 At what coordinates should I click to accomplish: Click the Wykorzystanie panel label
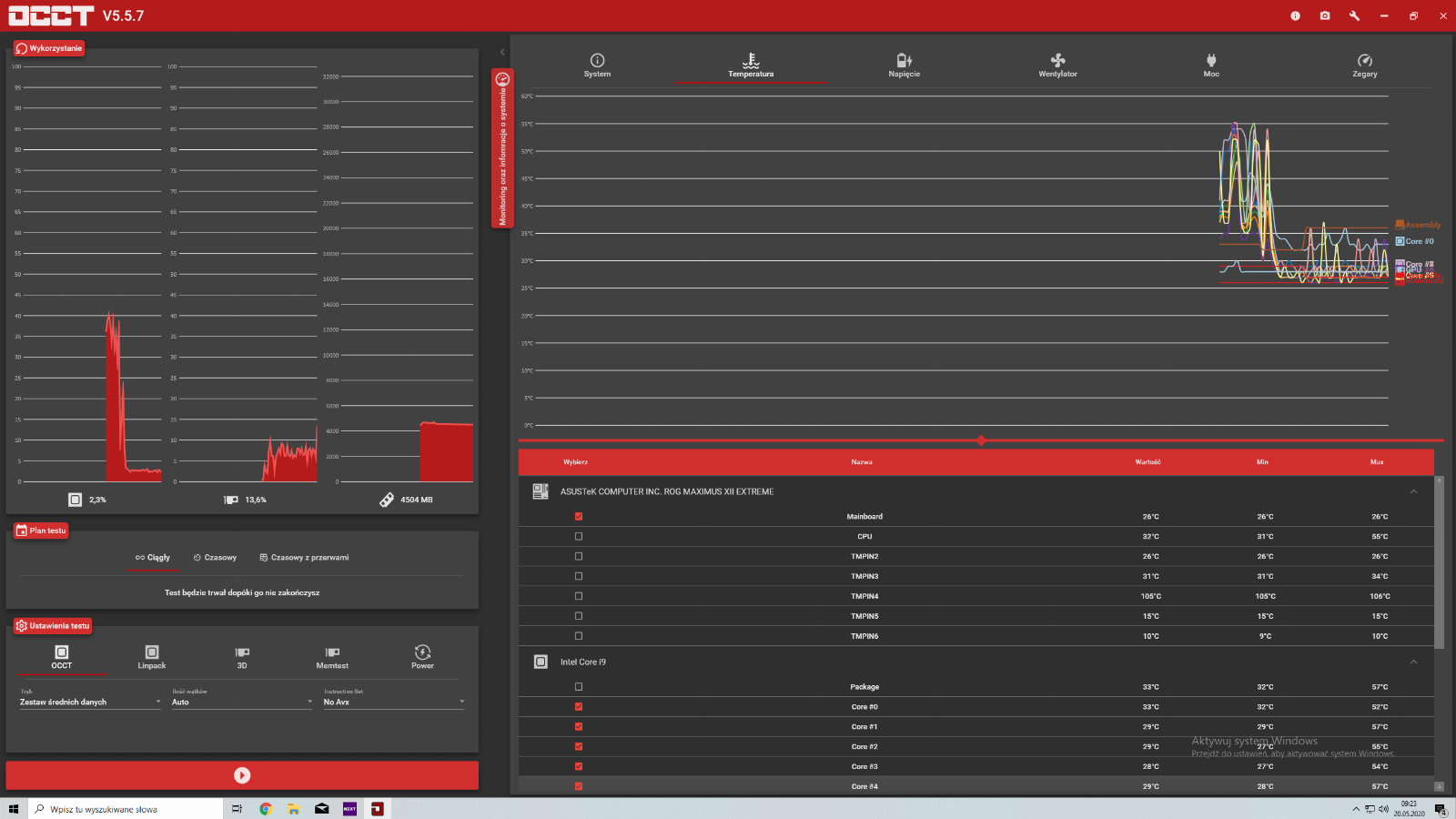tap(49, 48)
